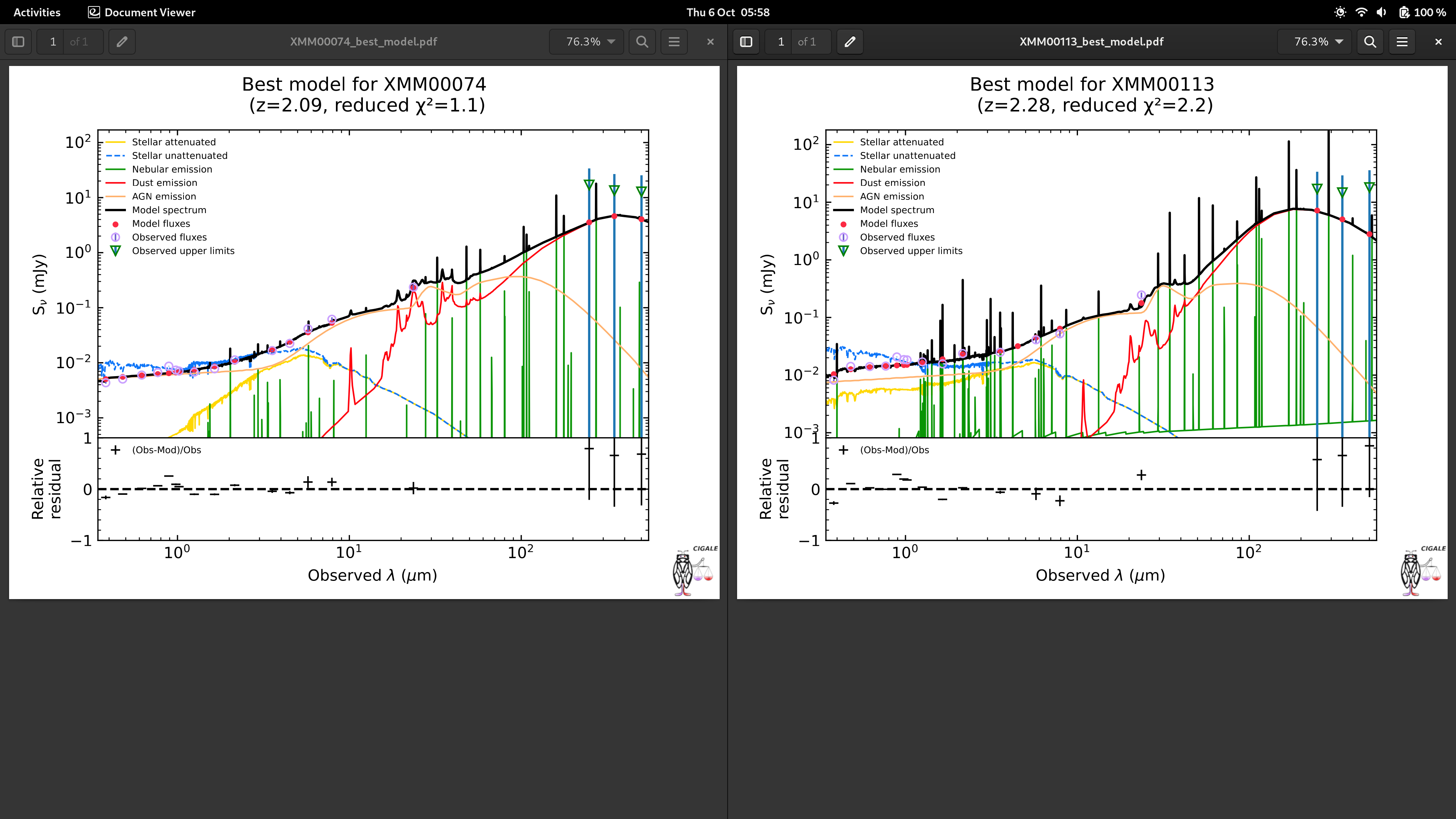This screenshot has width=1456, height=819.
Task: Open the zoom level dropdown in right viewer
Action: 1314,41
